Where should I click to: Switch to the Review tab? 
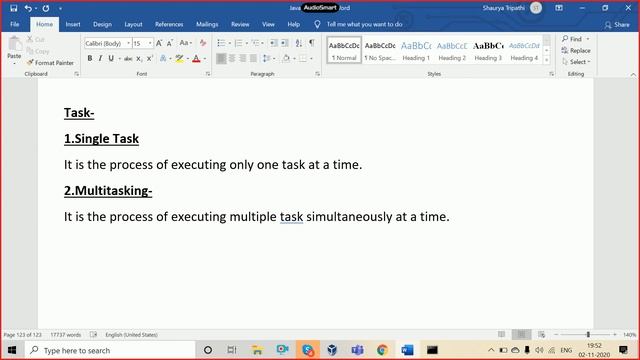coord(240,24)
